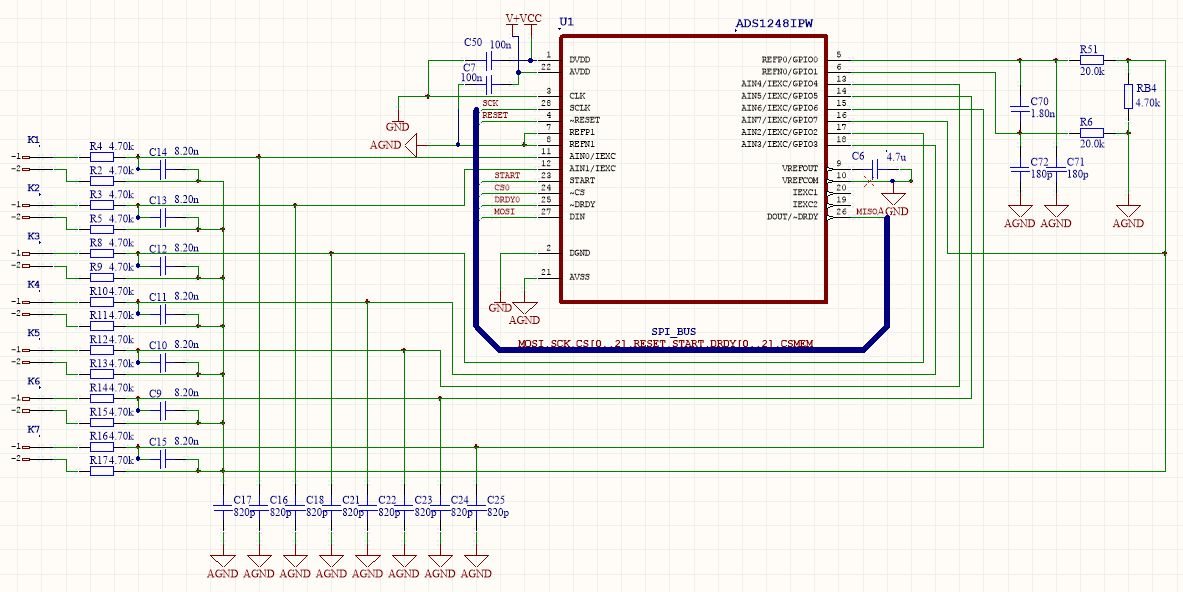Image resolution: width=1183 pixels, height=592 pixels.
Task: Select resistor RB4 4.70k symbol
Action: click(1129, 96)
